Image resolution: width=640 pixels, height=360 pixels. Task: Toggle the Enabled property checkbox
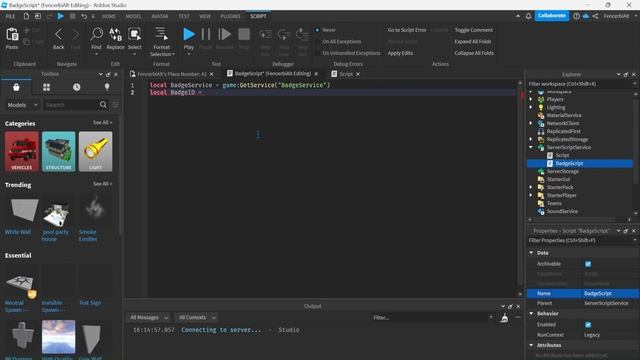tap(588, 325)
